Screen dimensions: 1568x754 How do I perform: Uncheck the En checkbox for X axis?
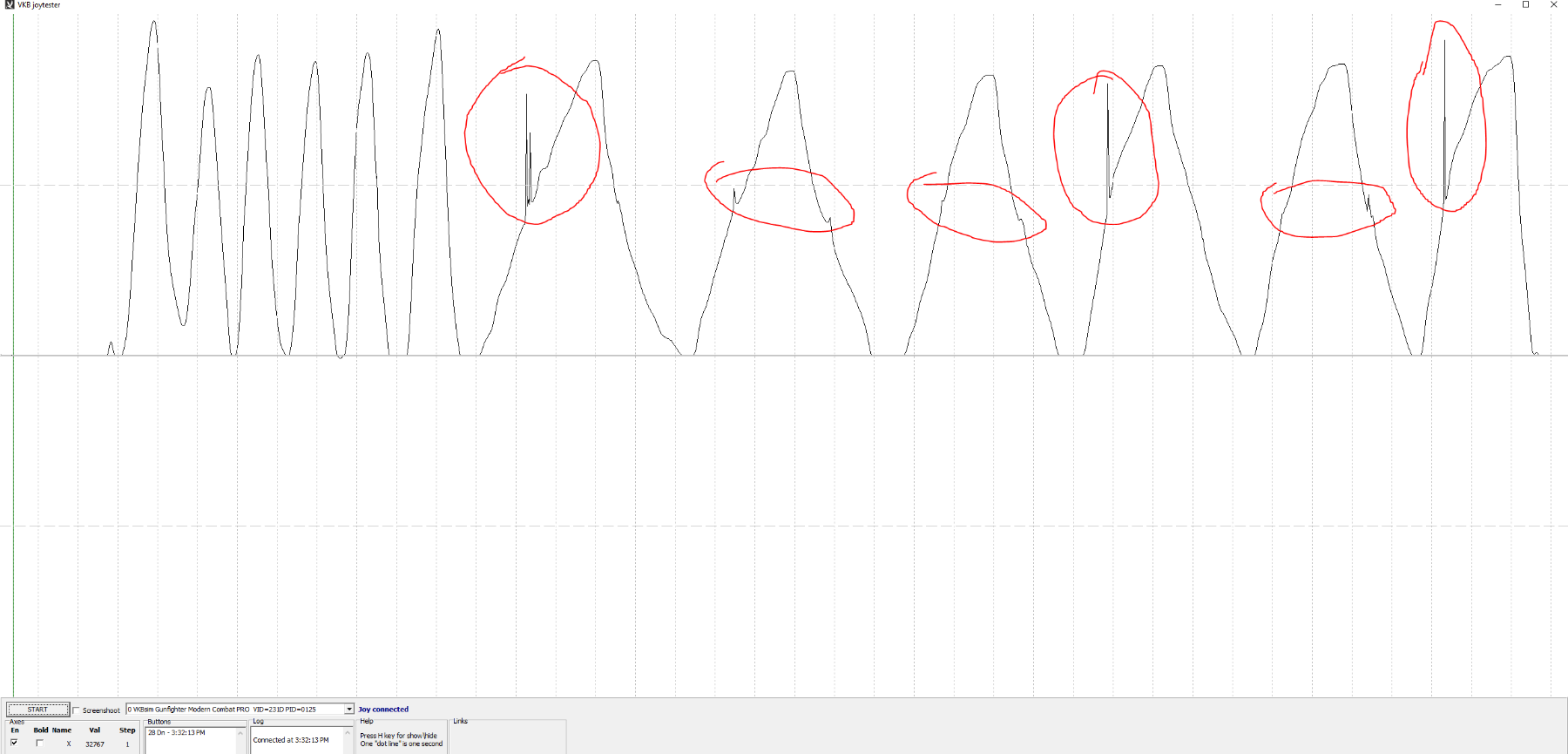coord(14,743)
